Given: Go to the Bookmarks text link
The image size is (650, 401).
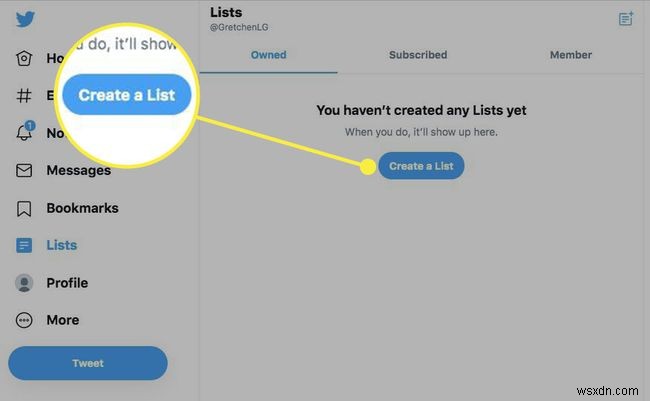Looking at the screenshot, I should [x=82, y=208].
